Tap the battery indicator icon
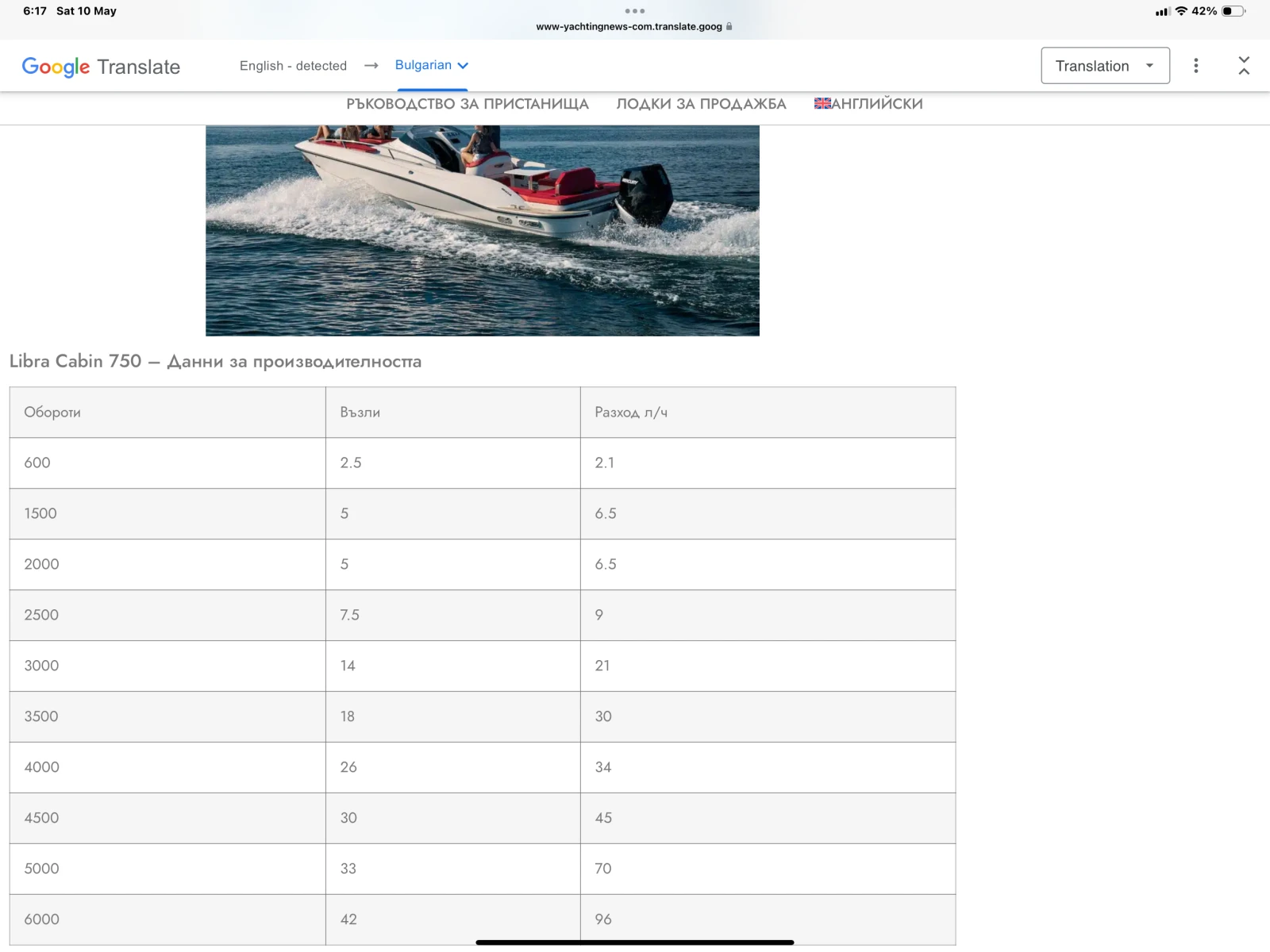Image resolution: width=1270 pixels, height=952 pixels. click(1233, 11)
